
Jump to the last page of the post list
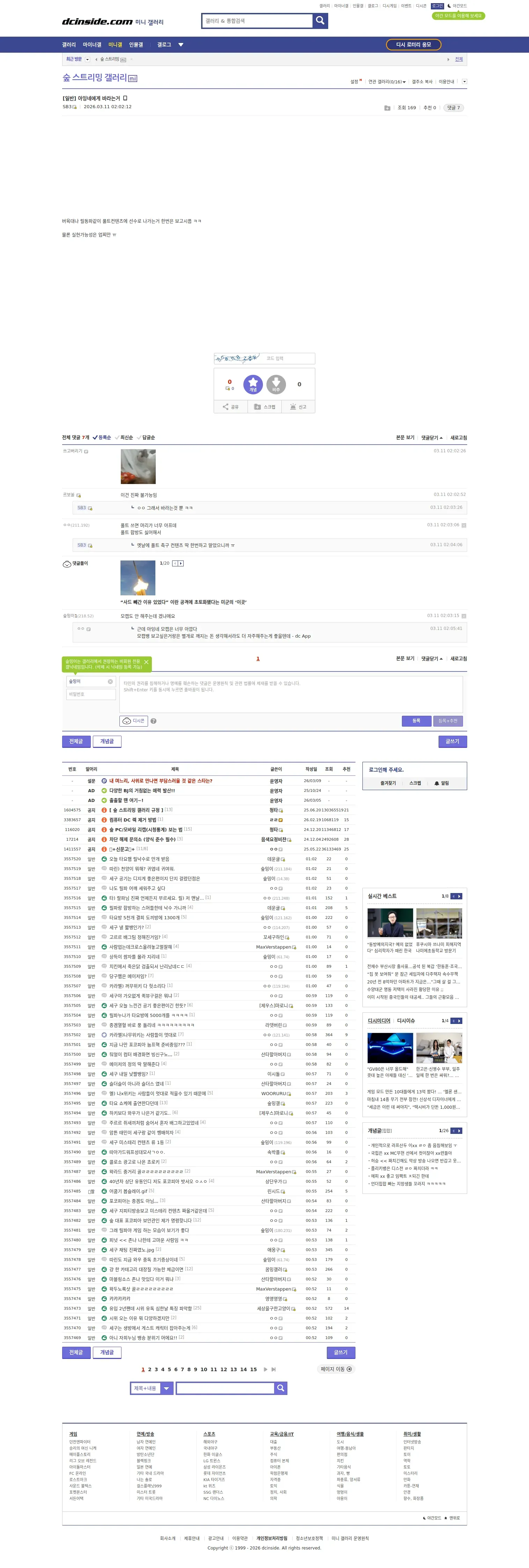click(x=274, y=1369)
